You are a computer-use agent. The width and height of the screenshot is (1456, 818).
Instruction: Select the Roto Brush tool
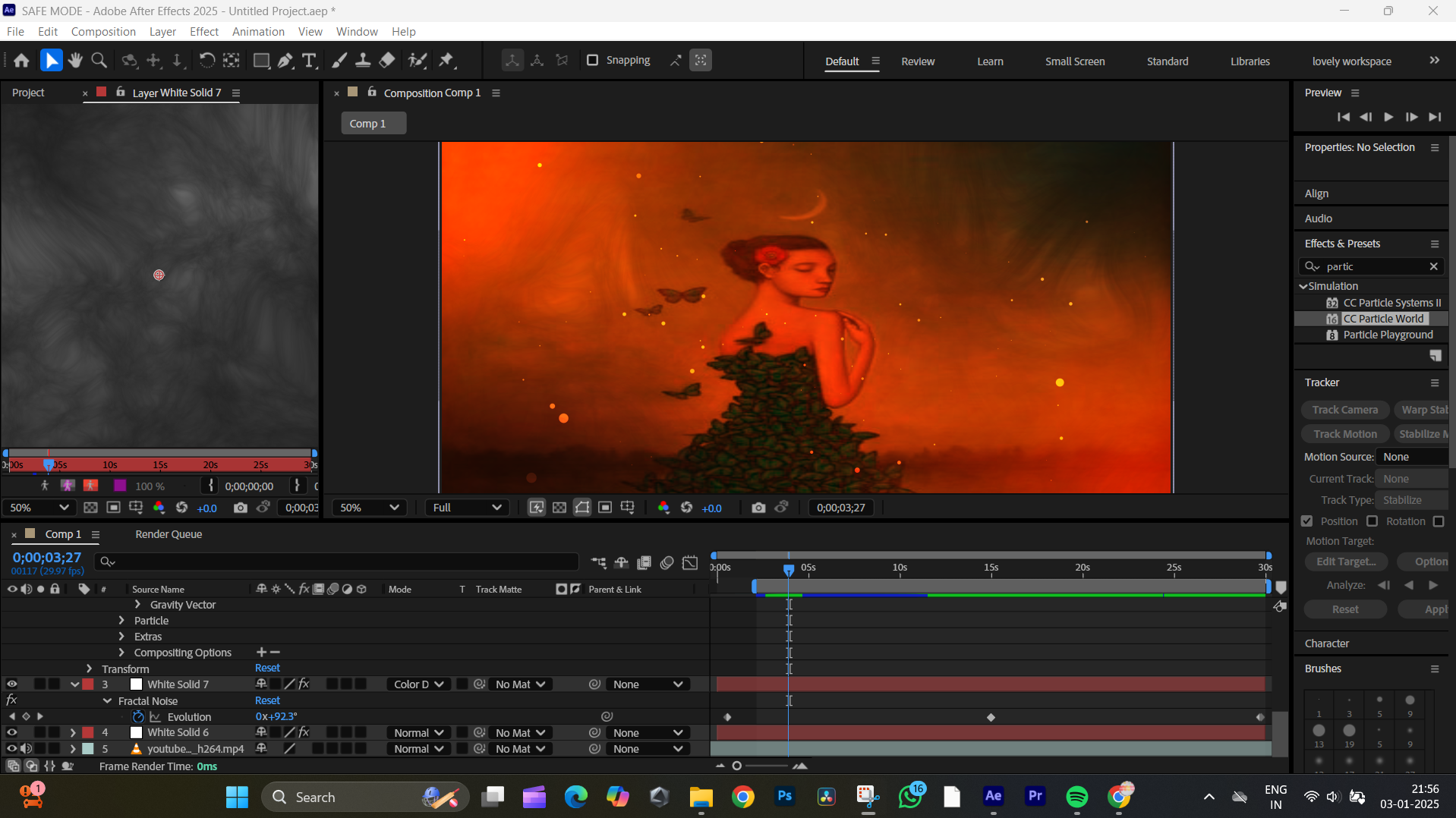click(x=417, y=61)
